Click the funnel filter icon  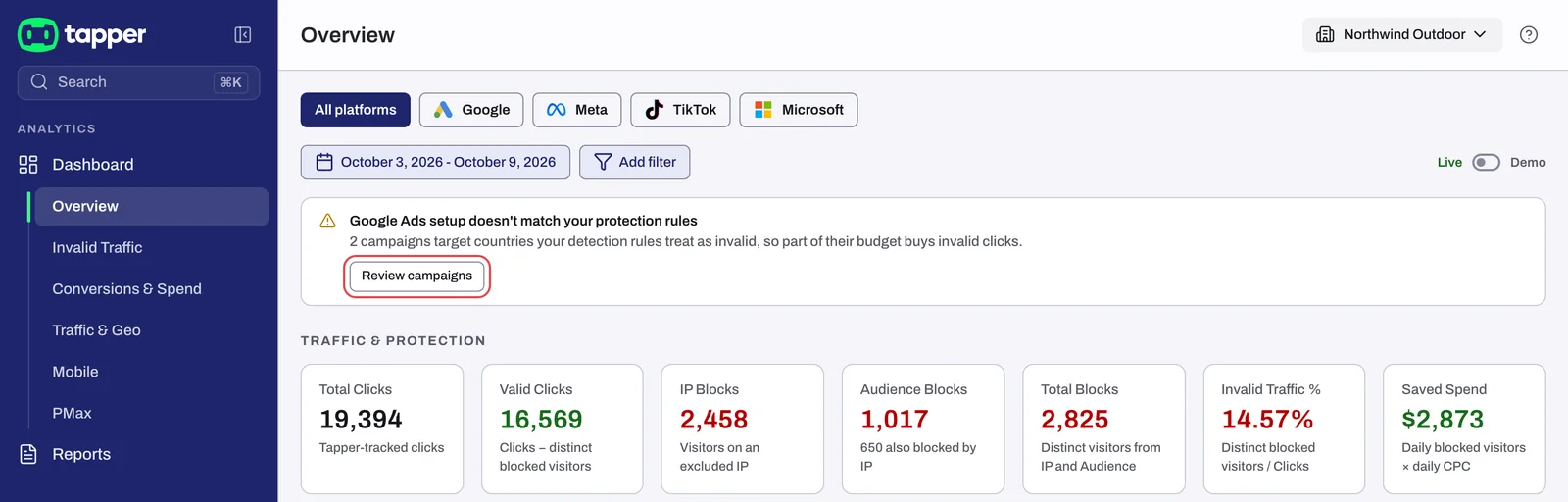(x=603, y=162)
